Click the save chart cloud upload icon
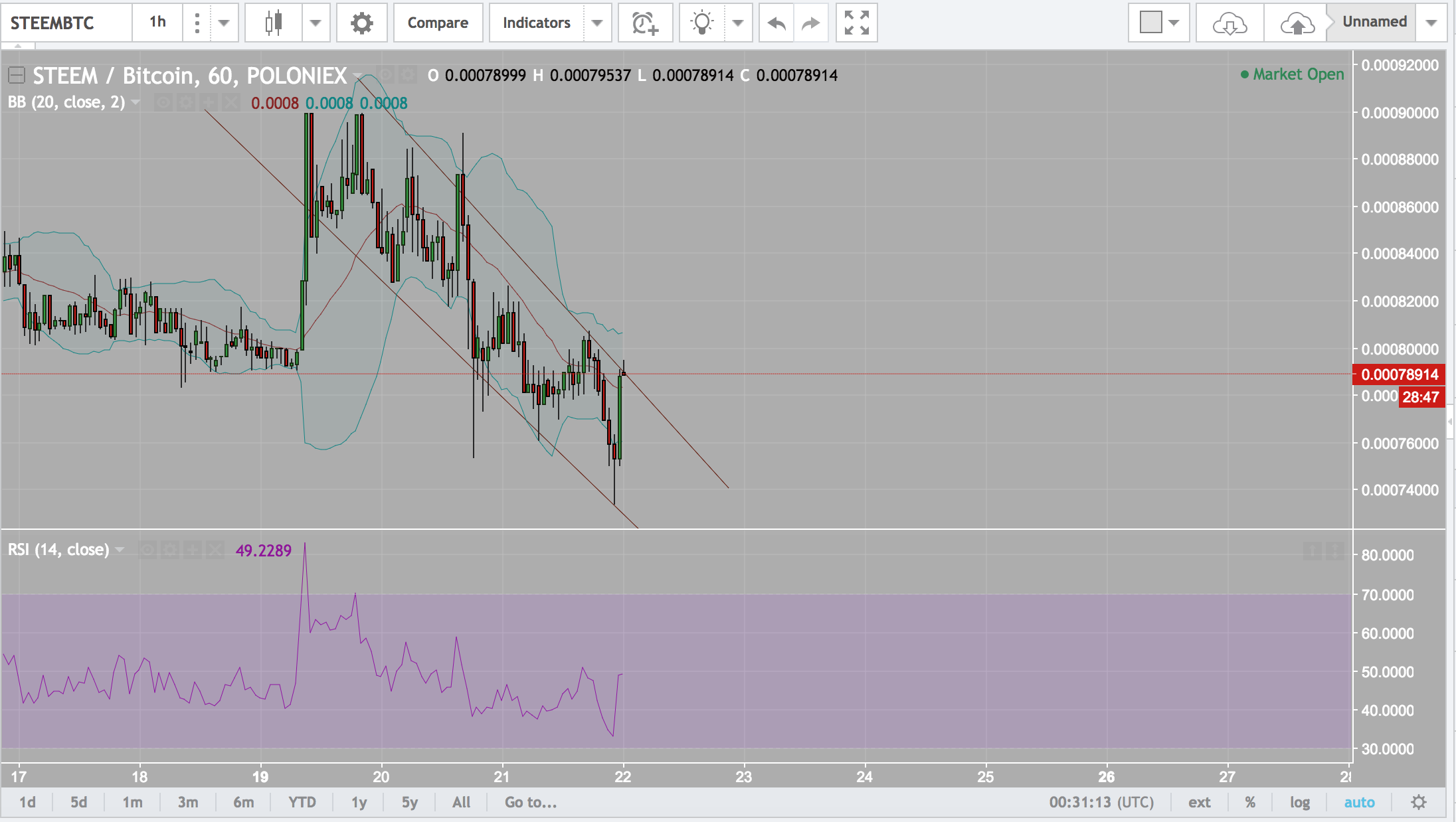 click(1296, 23)
